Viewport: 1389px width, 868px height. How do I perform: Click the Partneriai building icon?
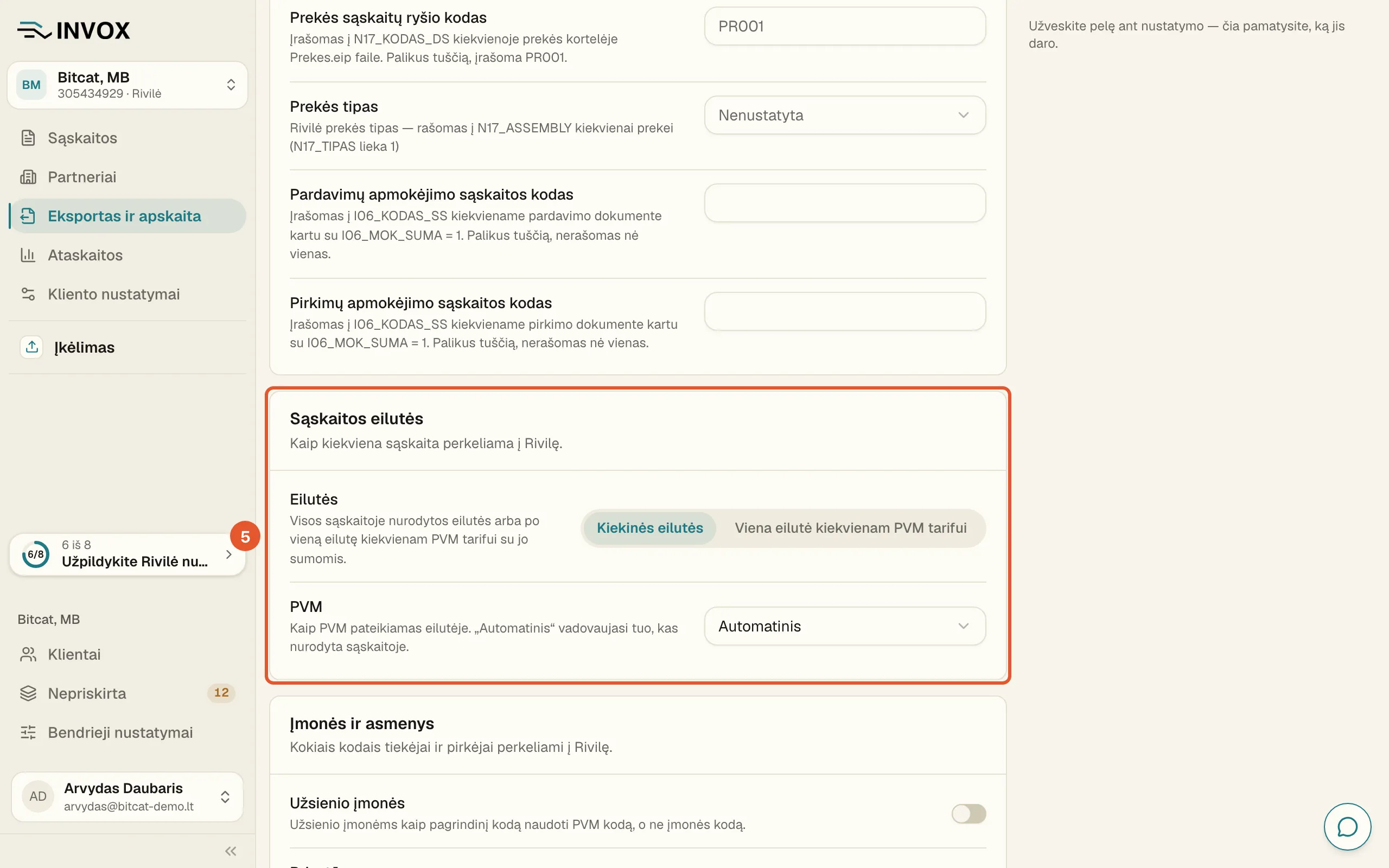click(x=28, y=177)
